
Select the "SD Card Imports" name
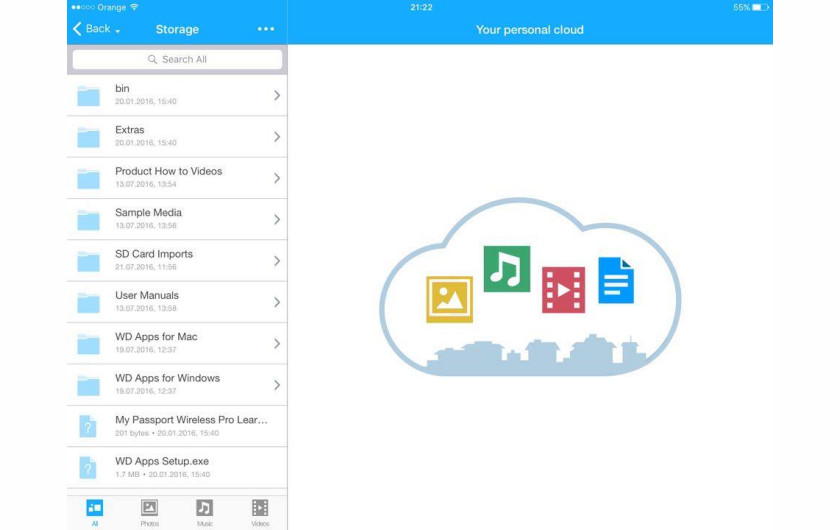(x=154, y=253)
